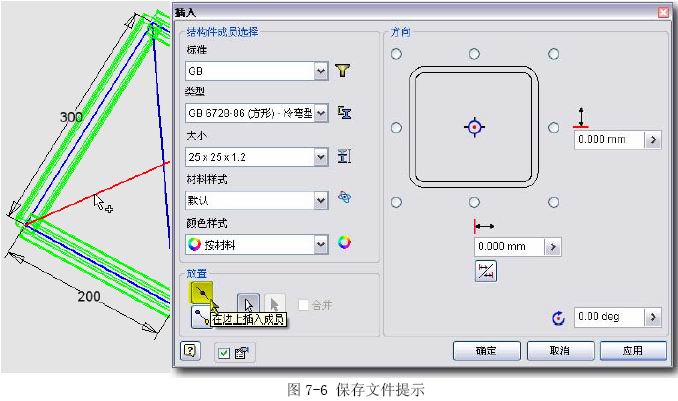Click the color wheel icon beside color style

click(344, 242)
